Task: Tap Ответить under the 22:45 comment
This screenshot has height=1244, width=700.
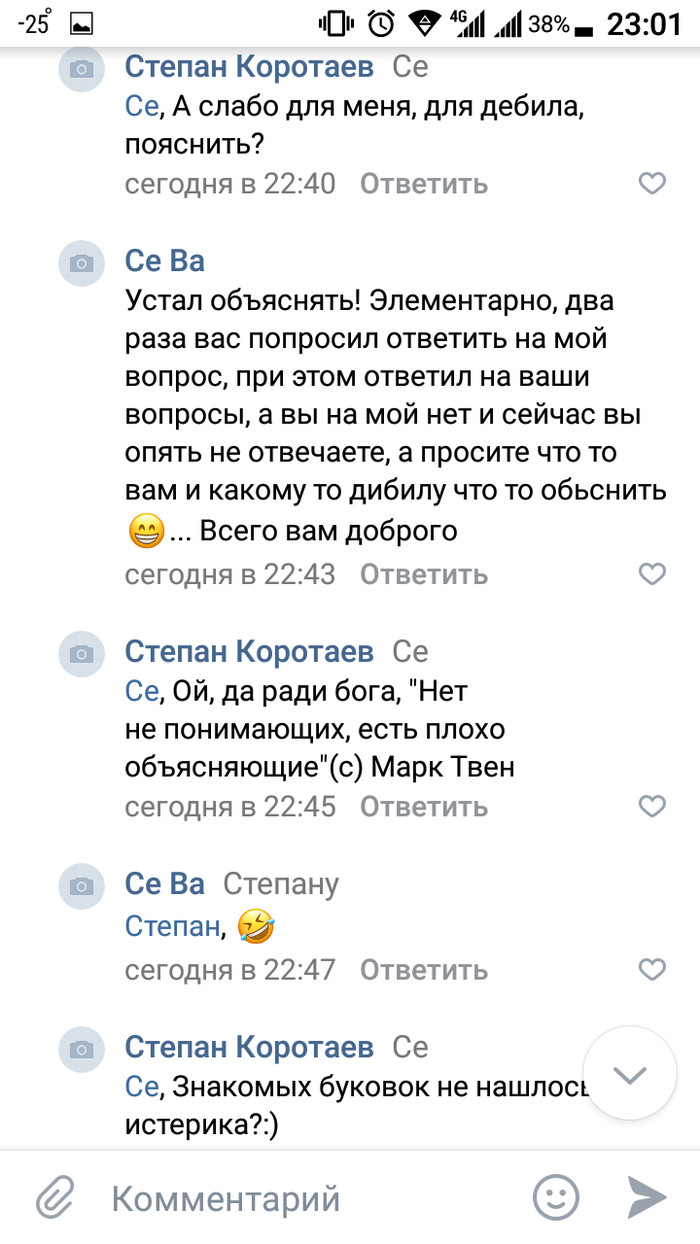Action: point(424,806)
